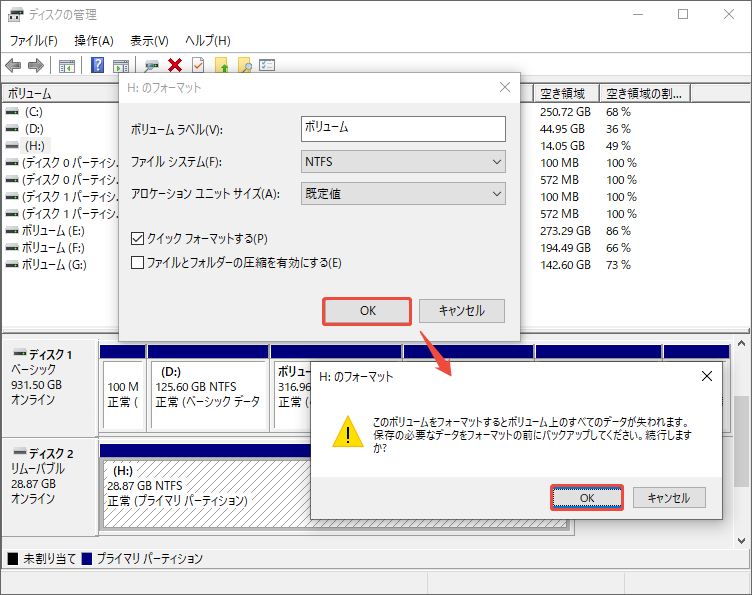
Task: Click the red X delete toolbar icon
Action: pyautogui.click(x=175, y=65)
